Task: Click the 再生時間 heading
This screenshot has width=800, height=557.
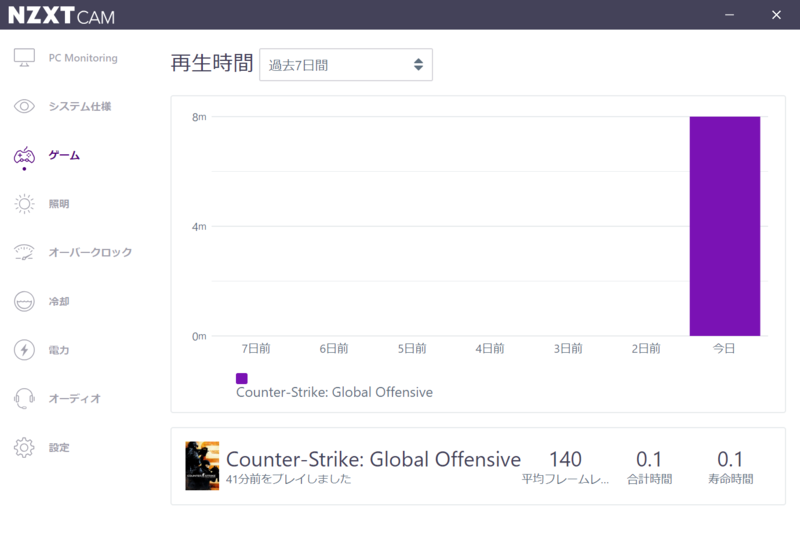Action: coord(212,63)
